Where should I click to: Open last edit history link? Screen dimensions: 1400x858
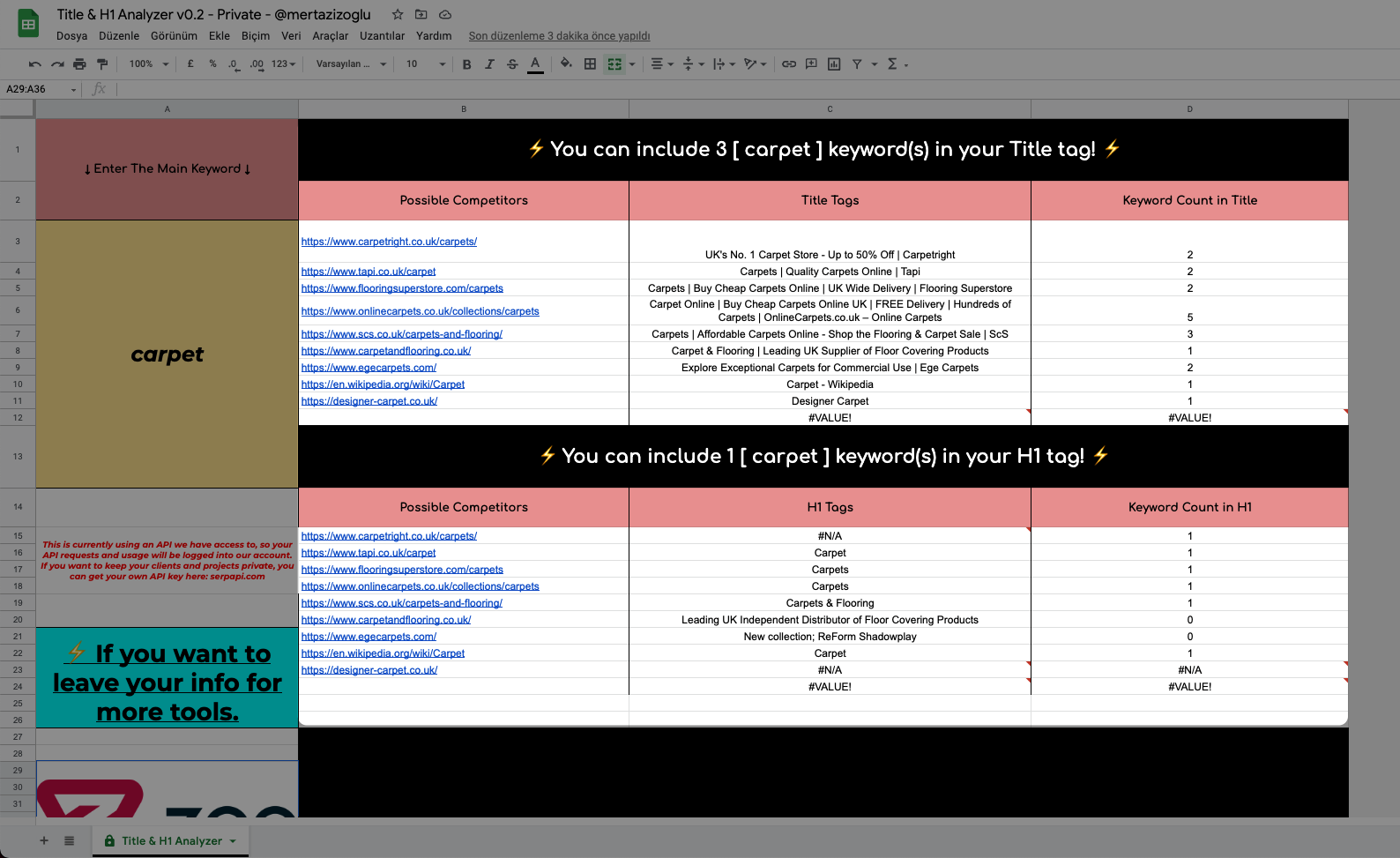pos(559,36)
